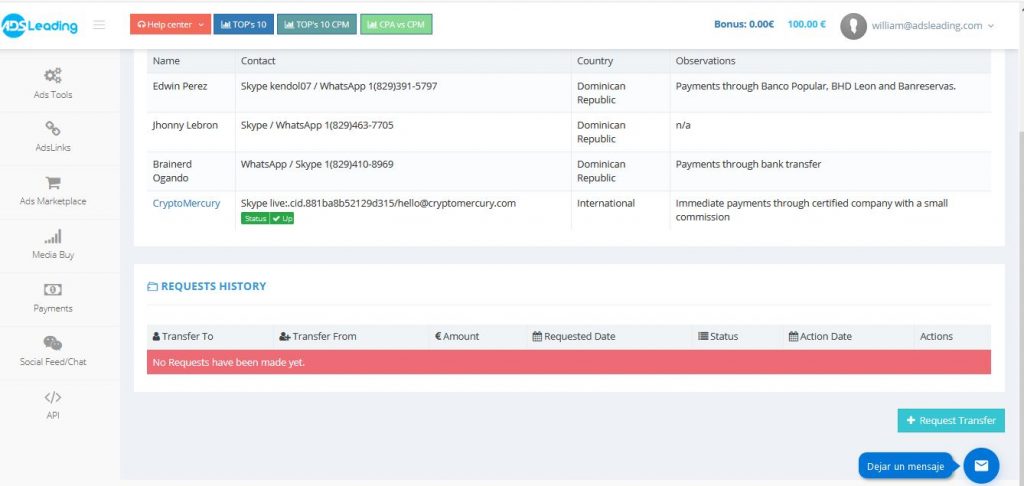Open the CPA vs CPM report
This screenshot has height=486, width=1024.
[x=396, y=25]
